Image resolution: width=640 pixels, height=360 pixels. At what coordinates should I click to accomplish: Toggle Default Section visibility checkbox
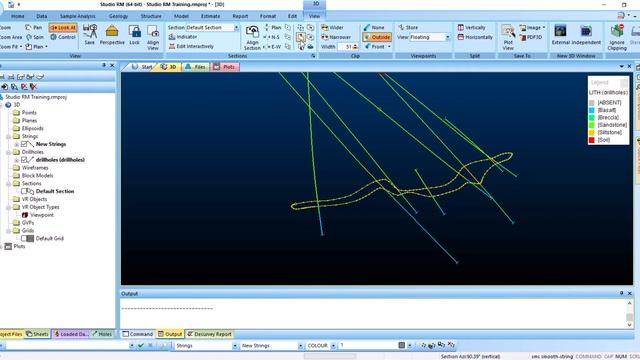pos(24,191)
